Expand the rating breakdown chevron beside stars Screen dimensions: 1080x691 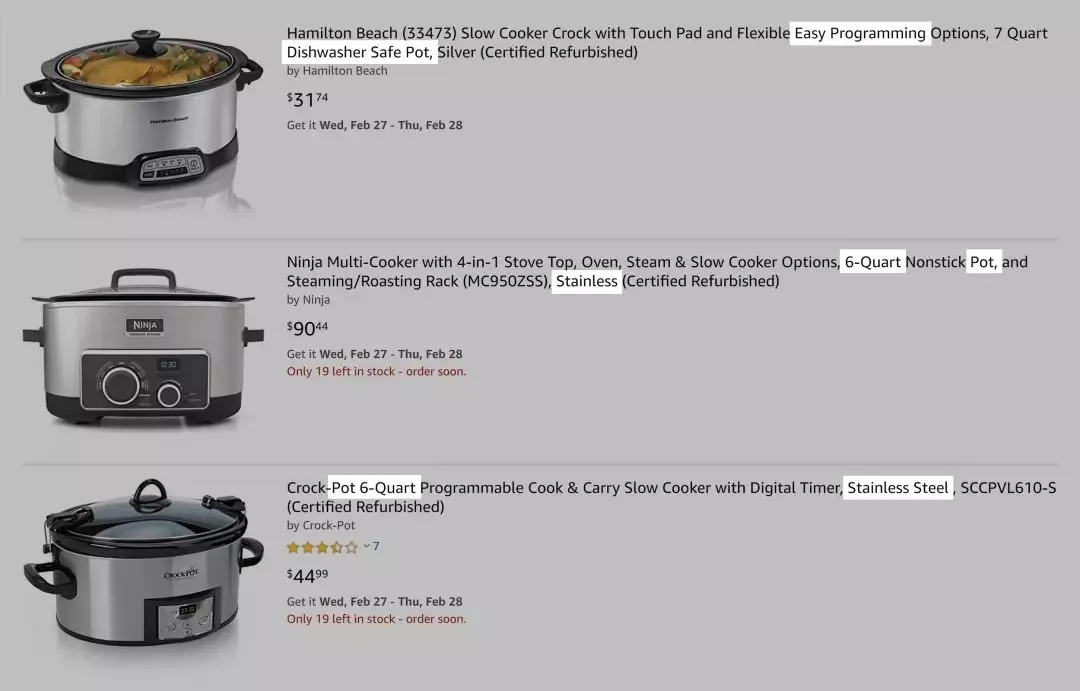click(366, 546)
